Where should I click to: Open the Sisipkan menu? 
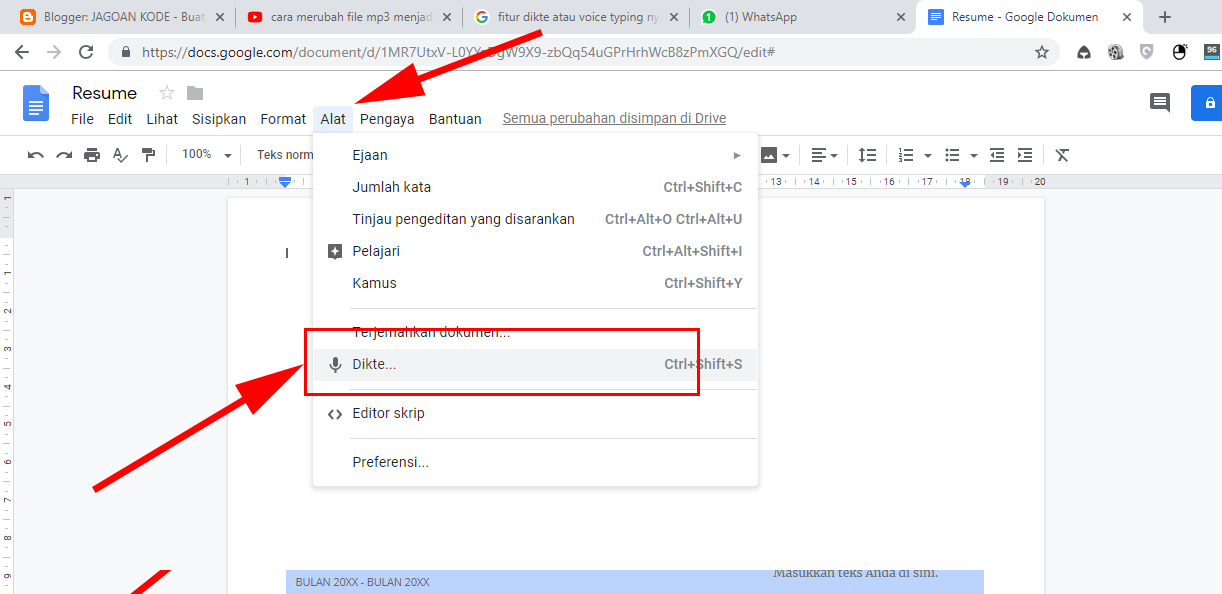point(219,119)
